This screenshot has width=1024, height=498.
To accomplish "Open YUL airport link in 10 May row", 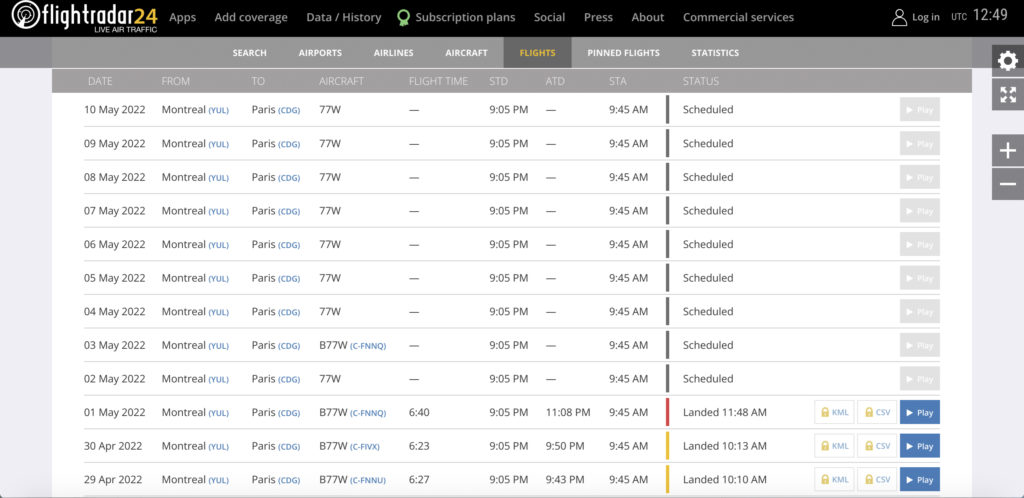I will [x=218, y=110].
